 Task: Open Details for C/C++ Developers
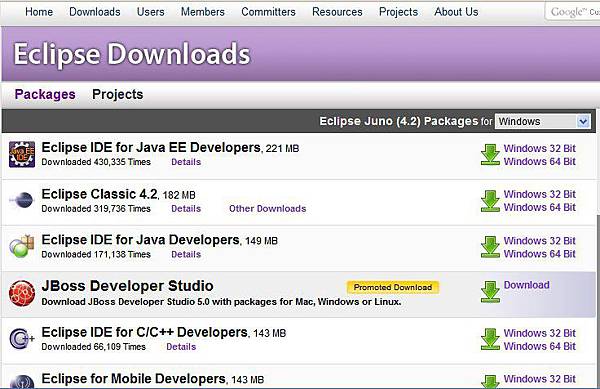pos(181,347)
